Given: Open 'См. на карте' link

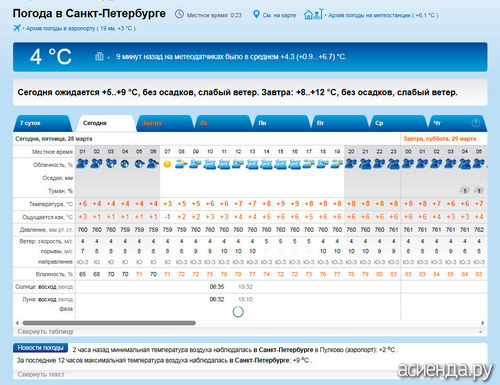Looking at the screenshot, I should tap(279, 15).
